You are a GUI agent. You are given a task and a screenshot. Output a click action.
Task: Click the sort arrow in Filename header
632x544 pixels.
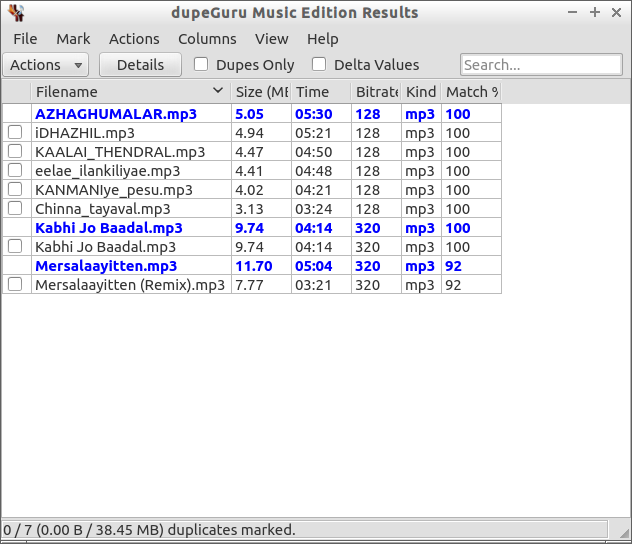[x=218, y=91]
